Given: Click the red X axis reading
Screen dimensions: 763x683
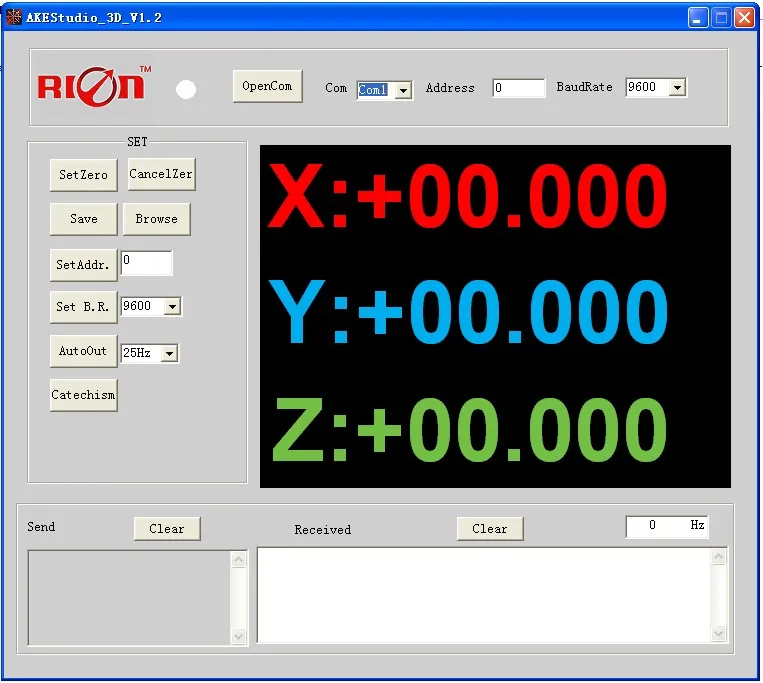Looking at the screenshot, I should point(467,195).
